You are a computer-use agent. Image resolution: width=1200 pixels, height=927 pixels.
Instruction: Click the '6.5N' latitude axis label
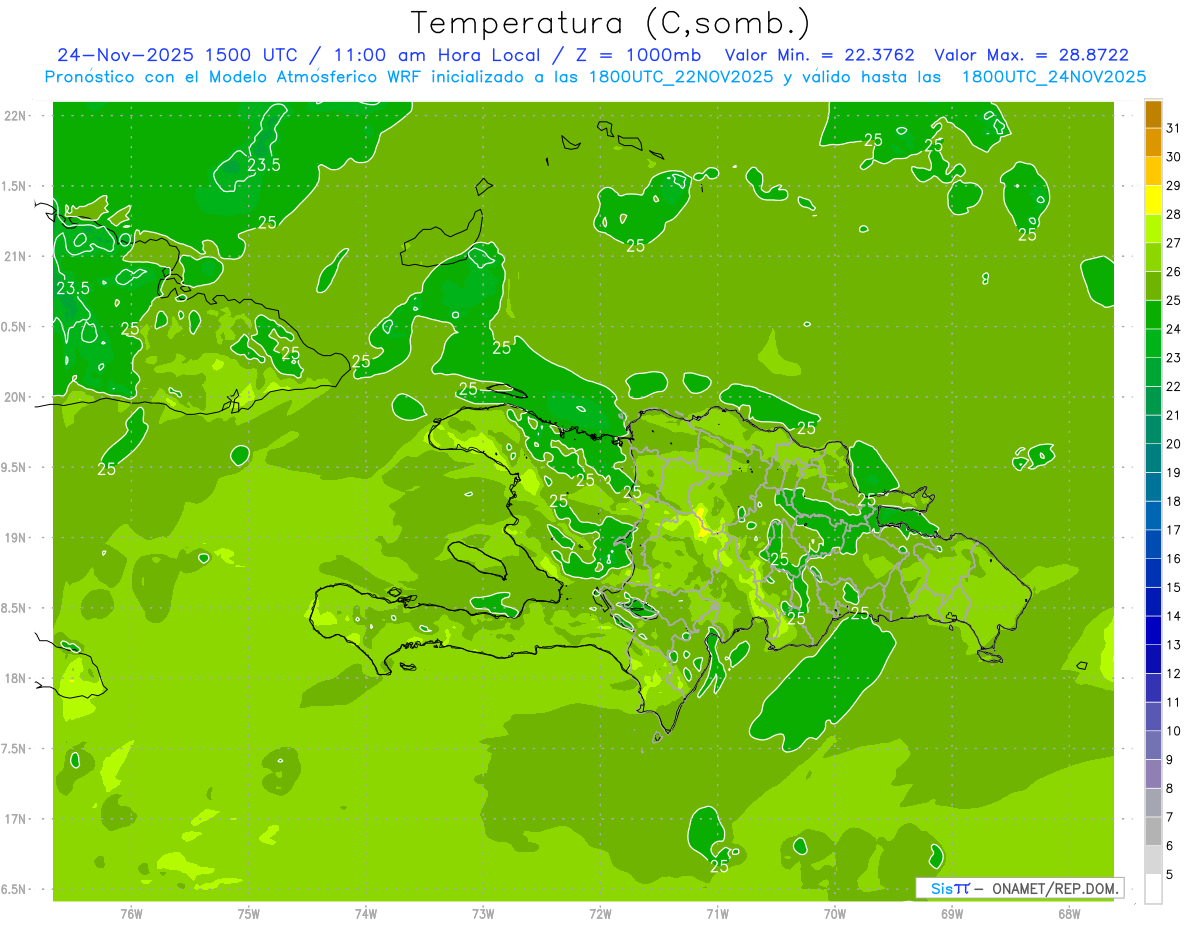[x=14, y=889]
